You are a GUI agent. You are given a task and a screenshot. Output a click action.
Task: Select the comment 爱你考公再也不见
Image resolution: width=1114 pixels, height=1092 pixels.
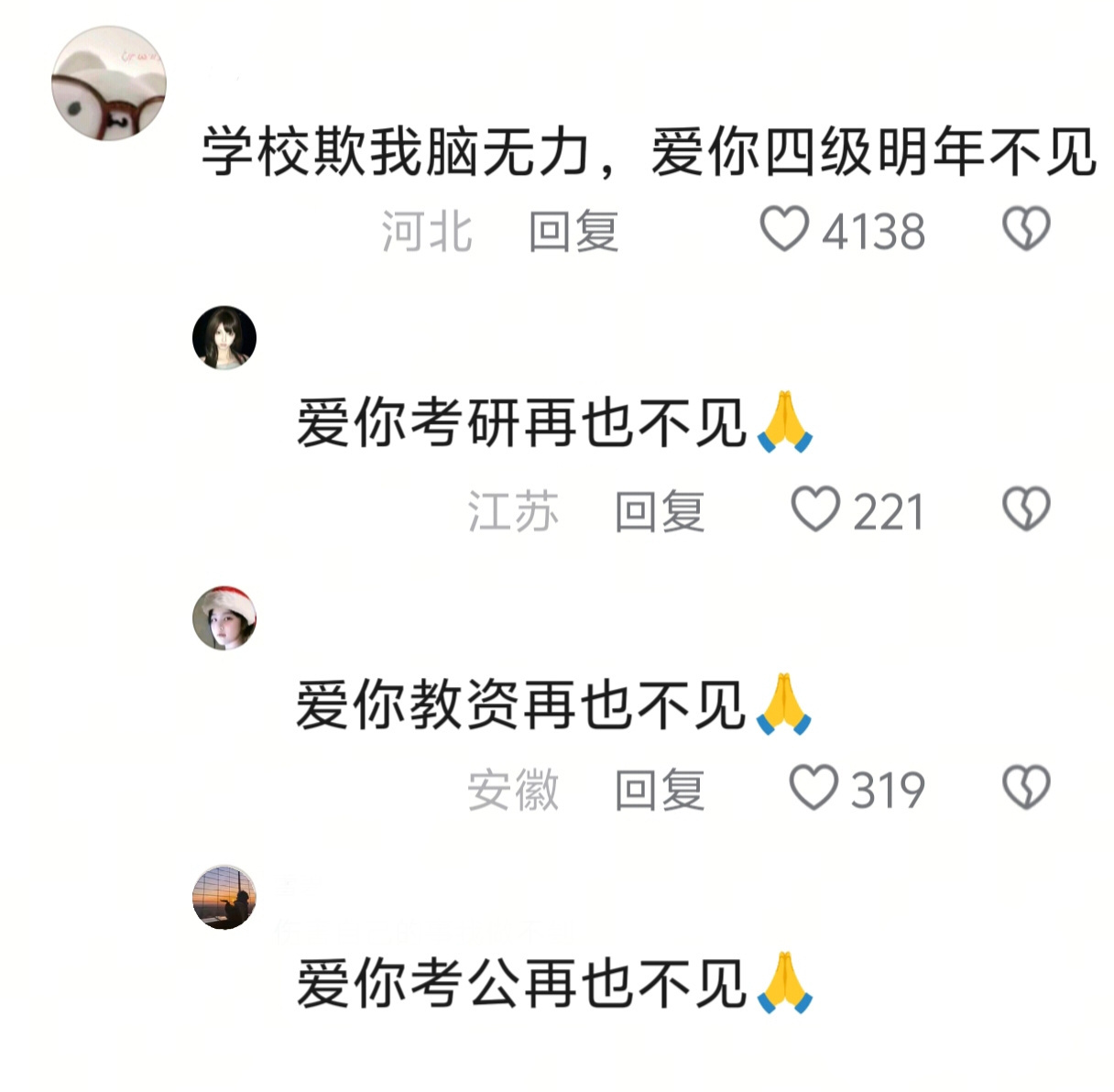pyautogui.click(x=555, y=983)
